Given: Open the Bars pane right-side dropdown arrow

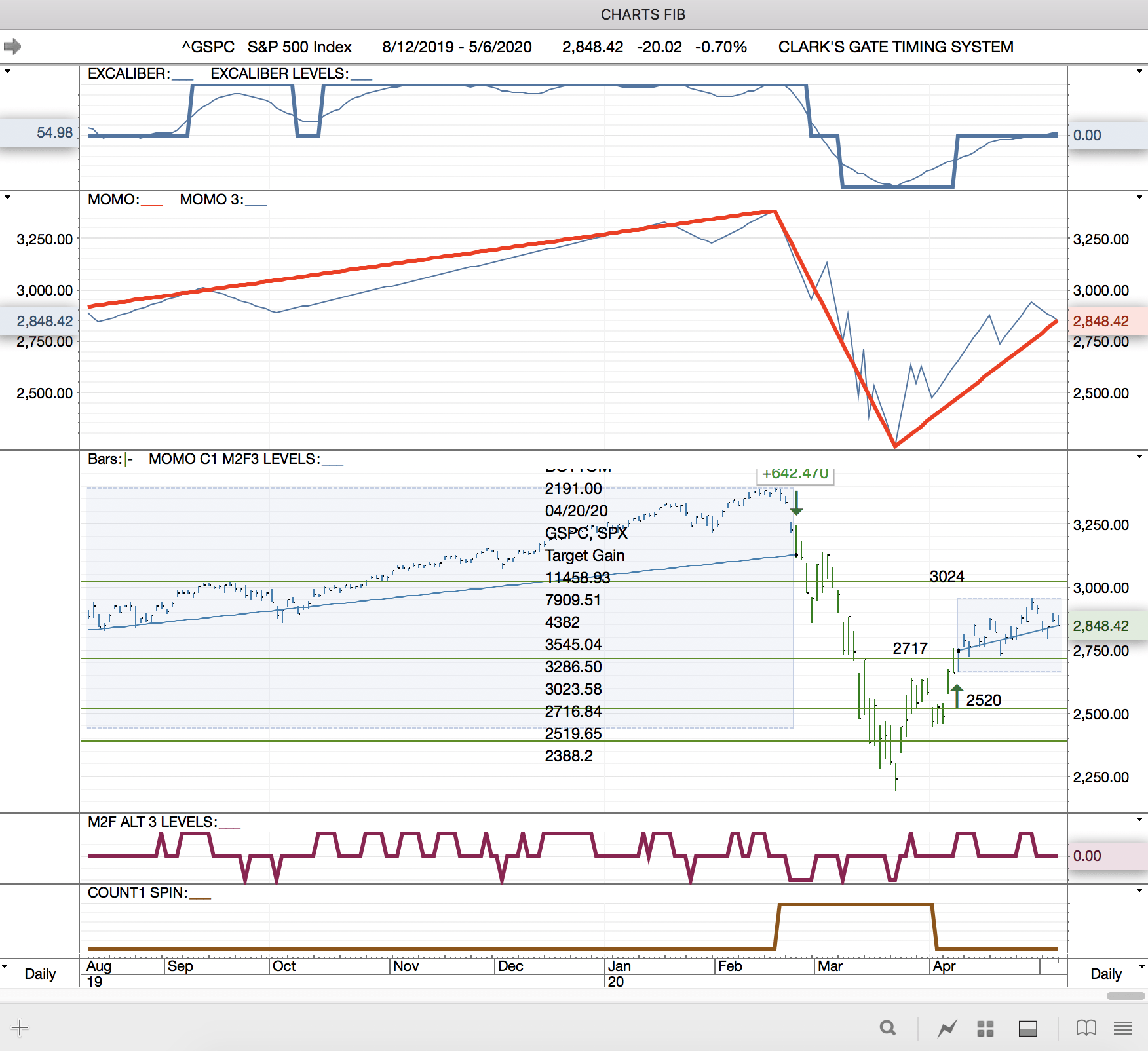Looking at the screenshot, I should pyautogui.click(x=1139, y=456).
